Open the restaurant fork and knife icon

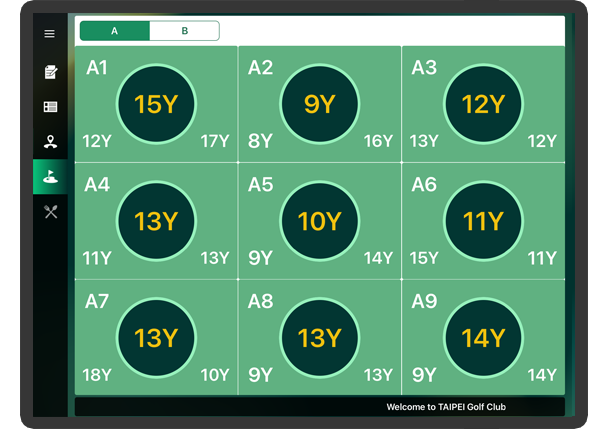[x=50, y=212]
